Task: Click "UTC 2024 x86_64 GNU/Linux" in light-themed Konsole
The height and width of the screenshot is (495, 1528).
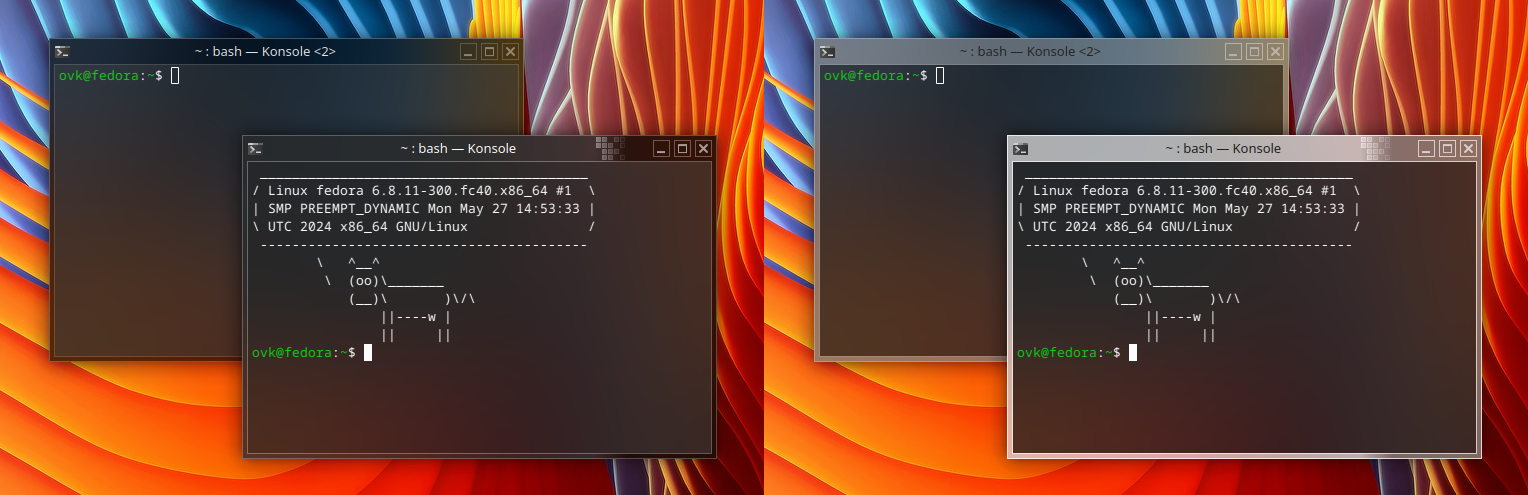Action: click(x=1132, y=227)
